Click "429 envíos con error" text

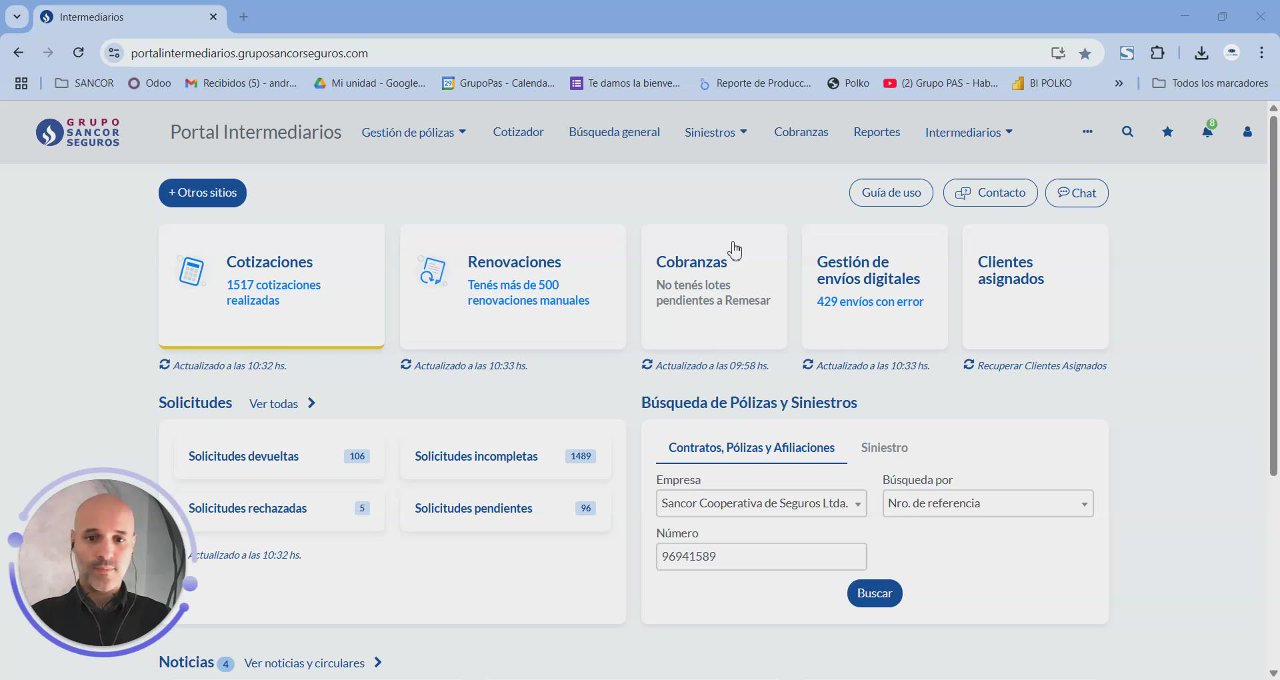pos(870,301)
